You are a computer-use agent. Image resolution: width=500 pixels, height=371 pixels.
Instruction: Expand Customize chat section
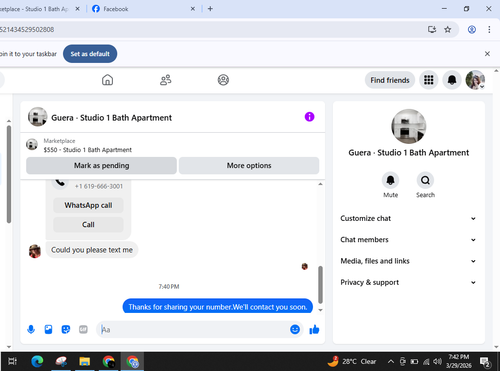(x=408, y=218)
